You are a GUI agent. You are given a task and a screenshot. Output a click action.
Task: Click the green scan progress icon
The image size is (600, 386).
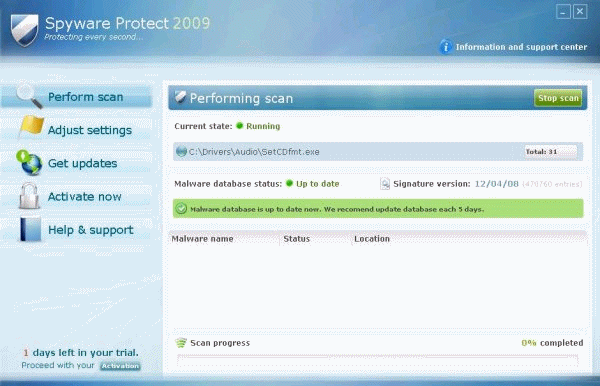[181, 342]
